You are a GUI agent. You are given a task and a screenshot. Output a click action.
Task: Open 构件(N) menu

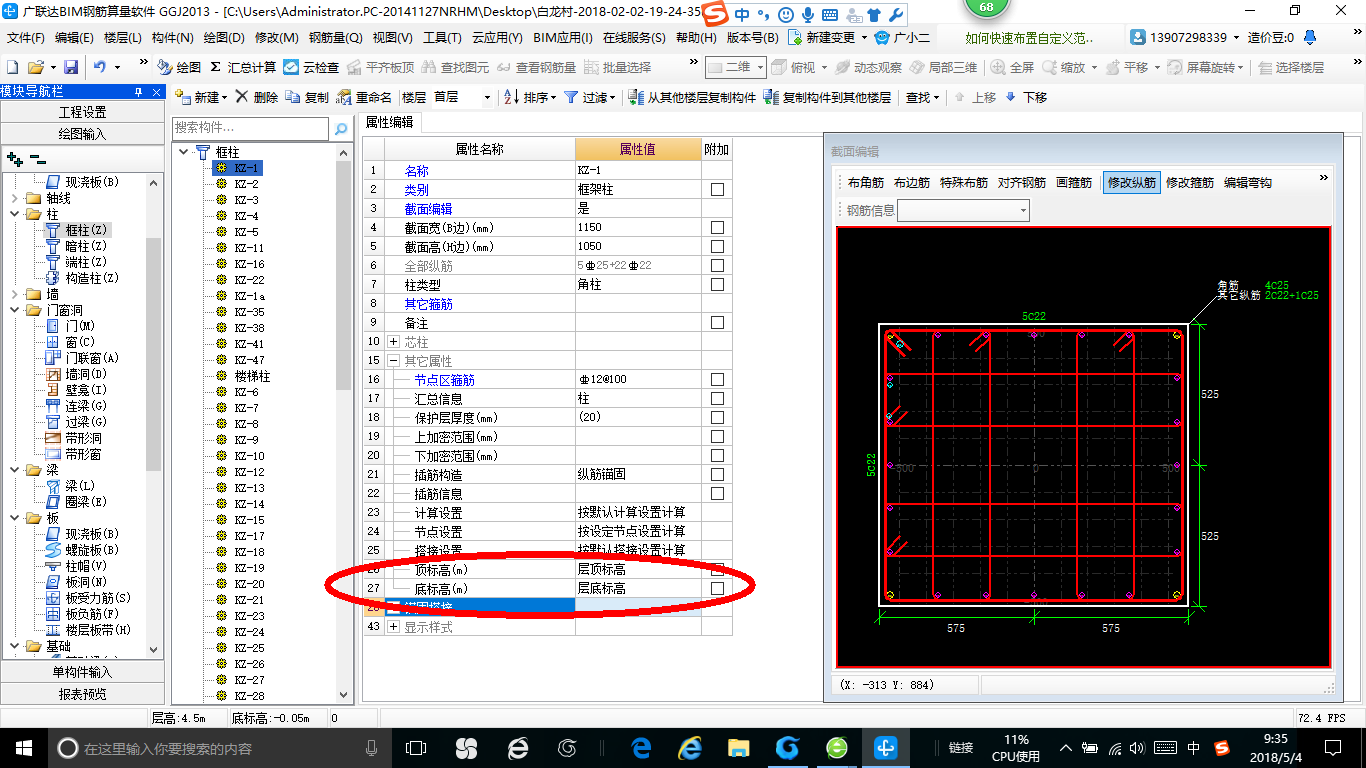pos(173,37)
